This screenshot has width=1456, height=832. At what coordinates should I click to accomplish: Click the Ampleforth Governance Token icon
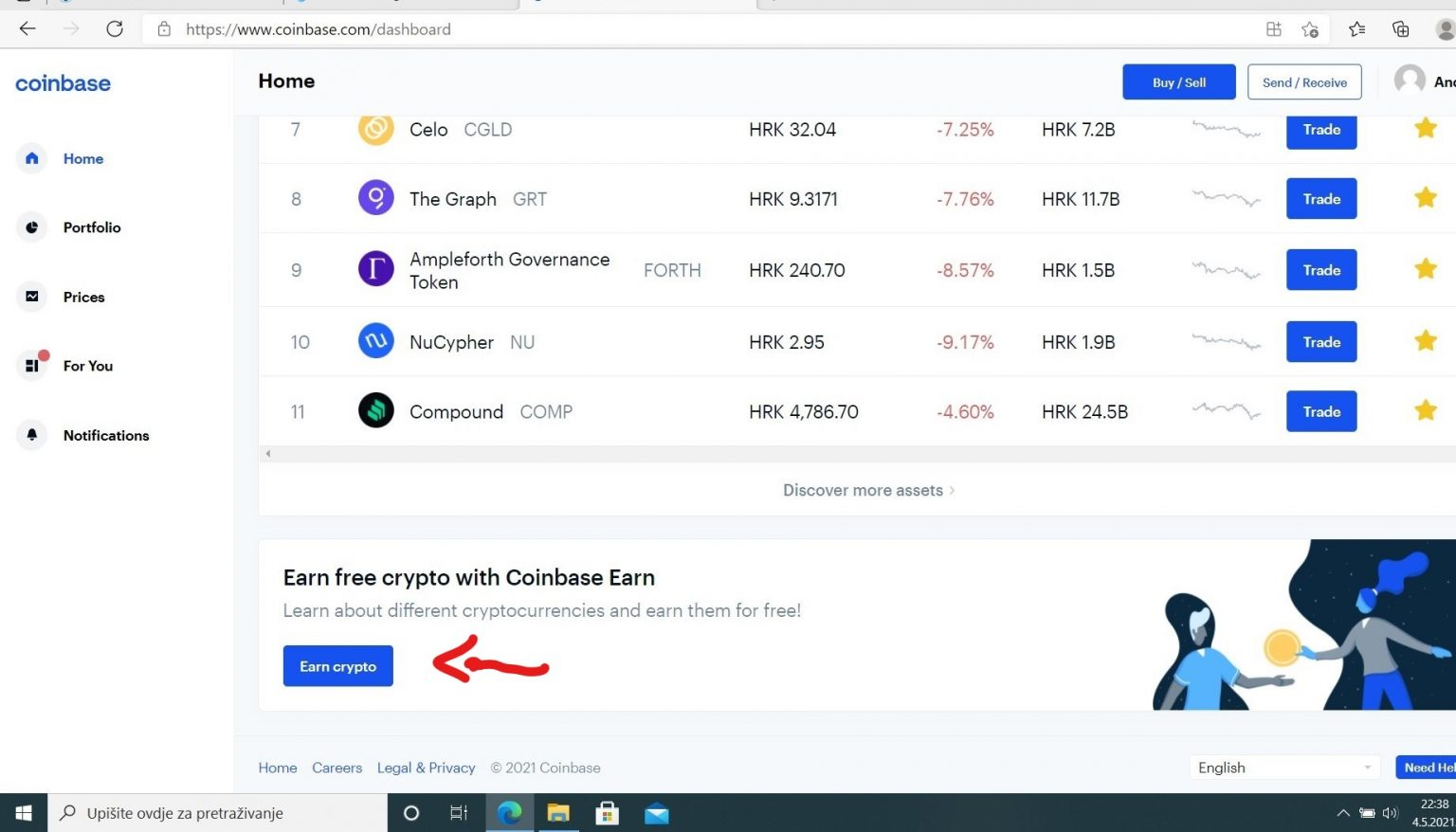(x=375, y=269)
